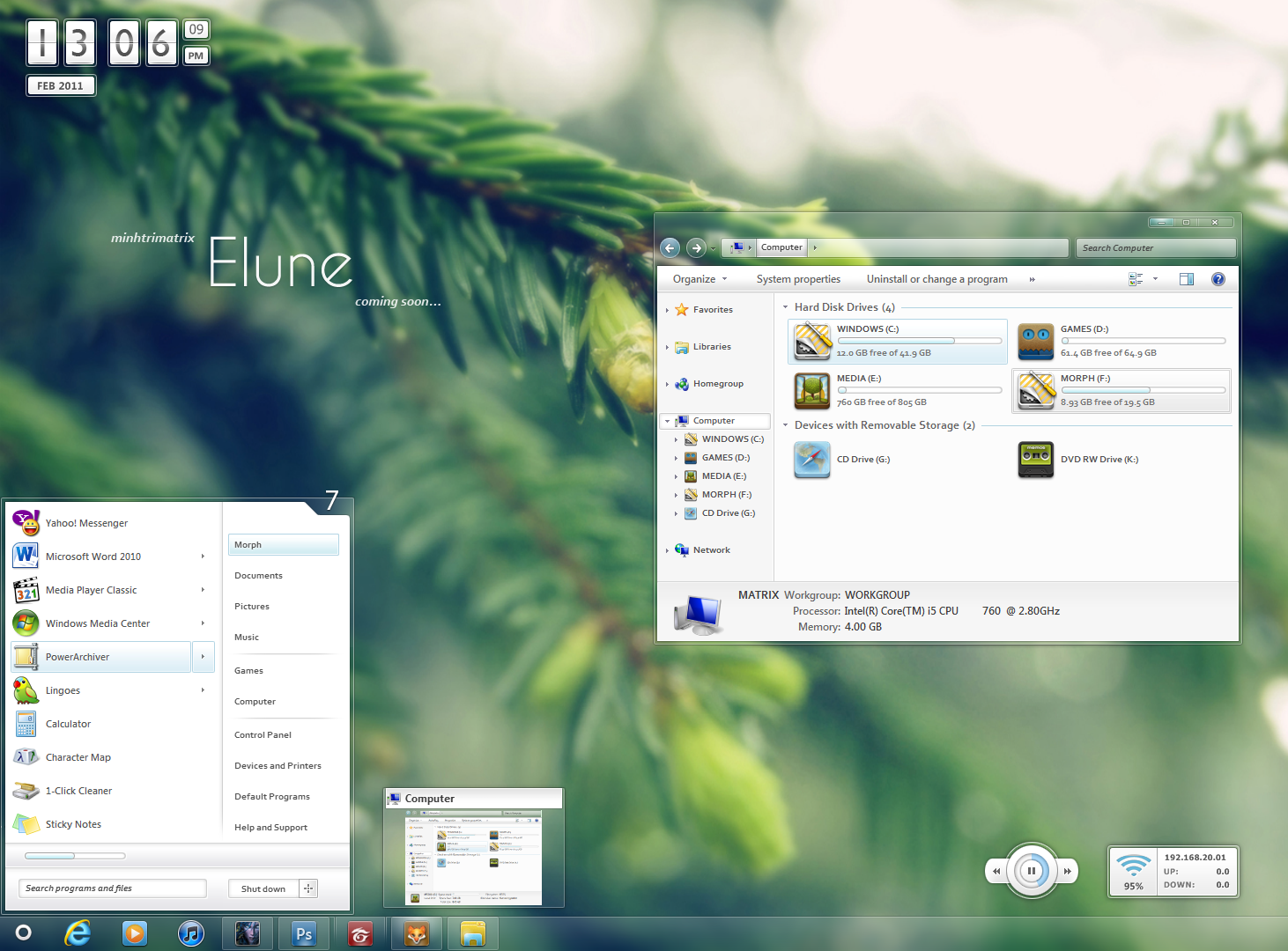Skip to next track in media widget
Viewport: 1288px width, 951px height.
tap(1067, 872)
